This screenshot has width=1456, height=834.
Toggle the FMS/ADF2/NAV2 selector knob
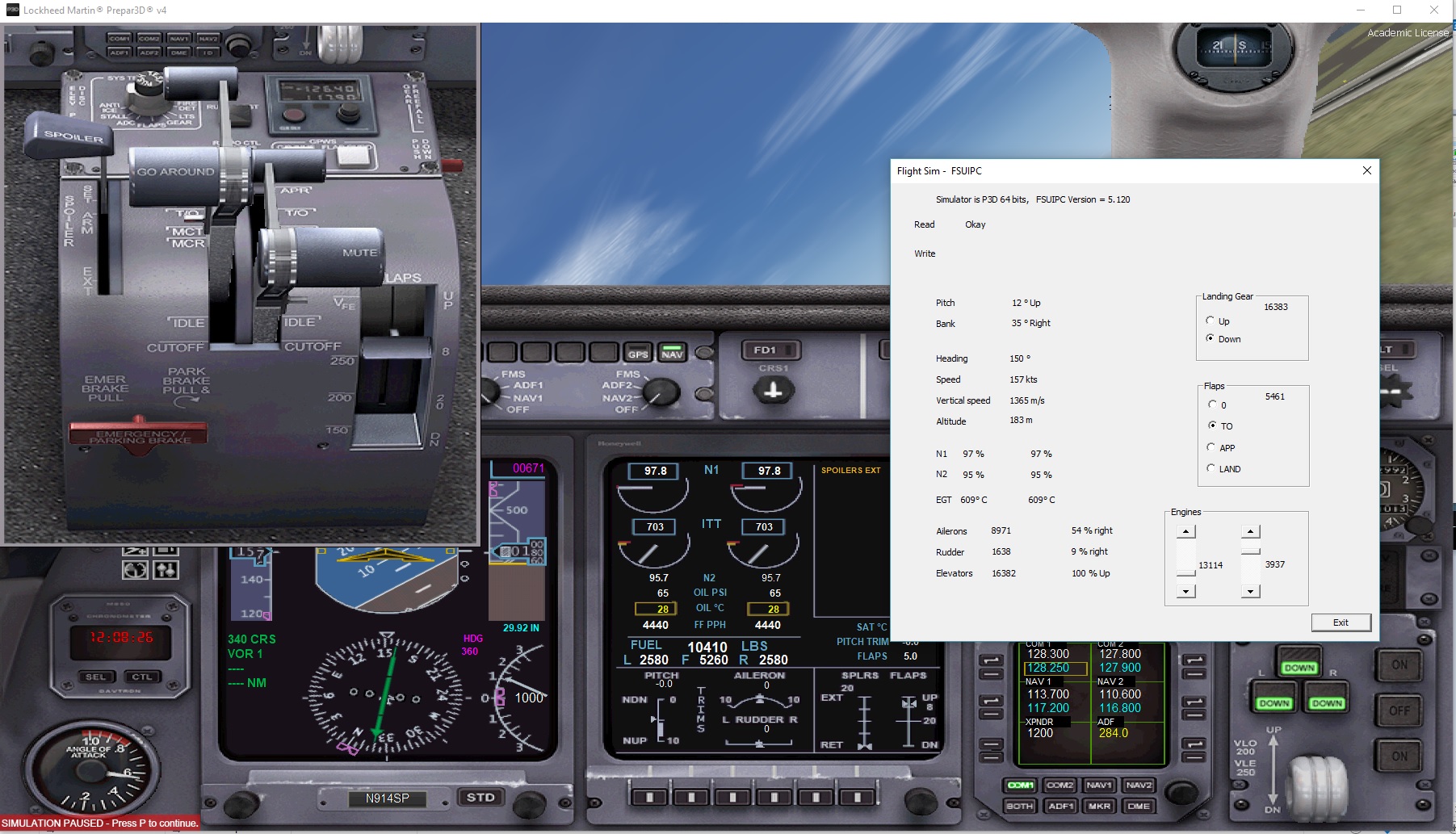click(661, 392)
